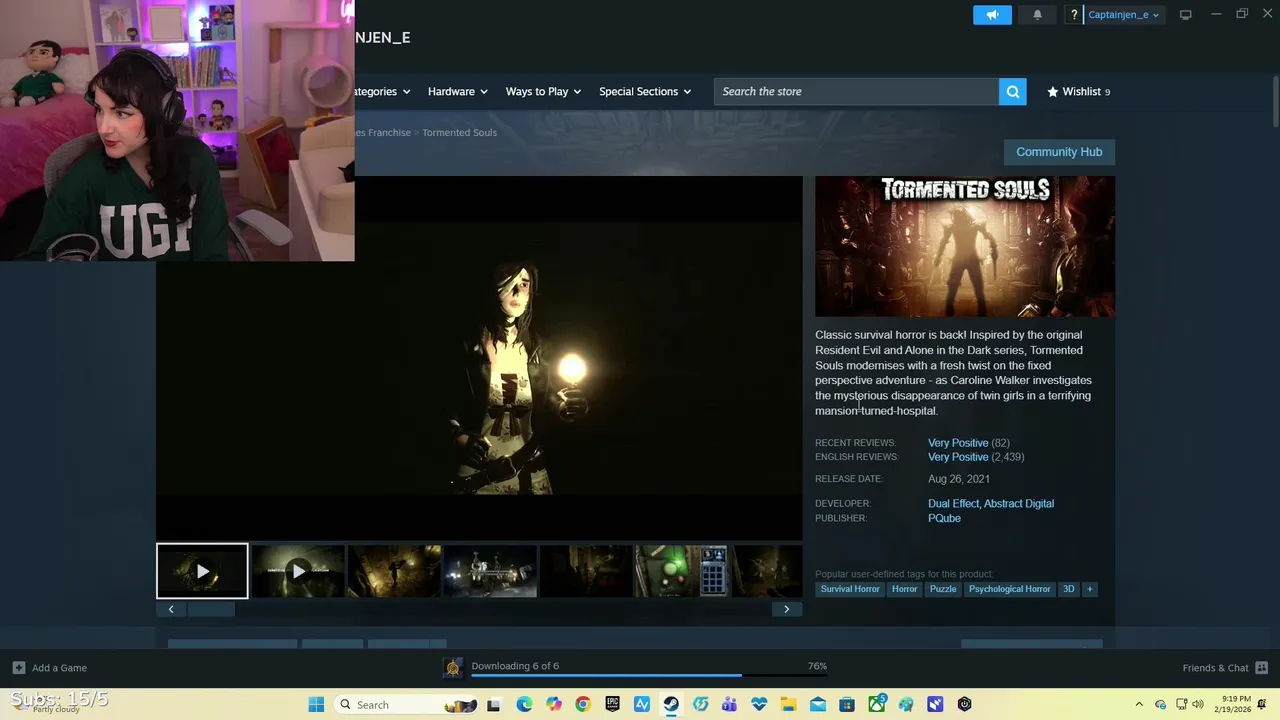Expand more tags with the plus button
The image size is (1280, 720).
(1090, 589)
